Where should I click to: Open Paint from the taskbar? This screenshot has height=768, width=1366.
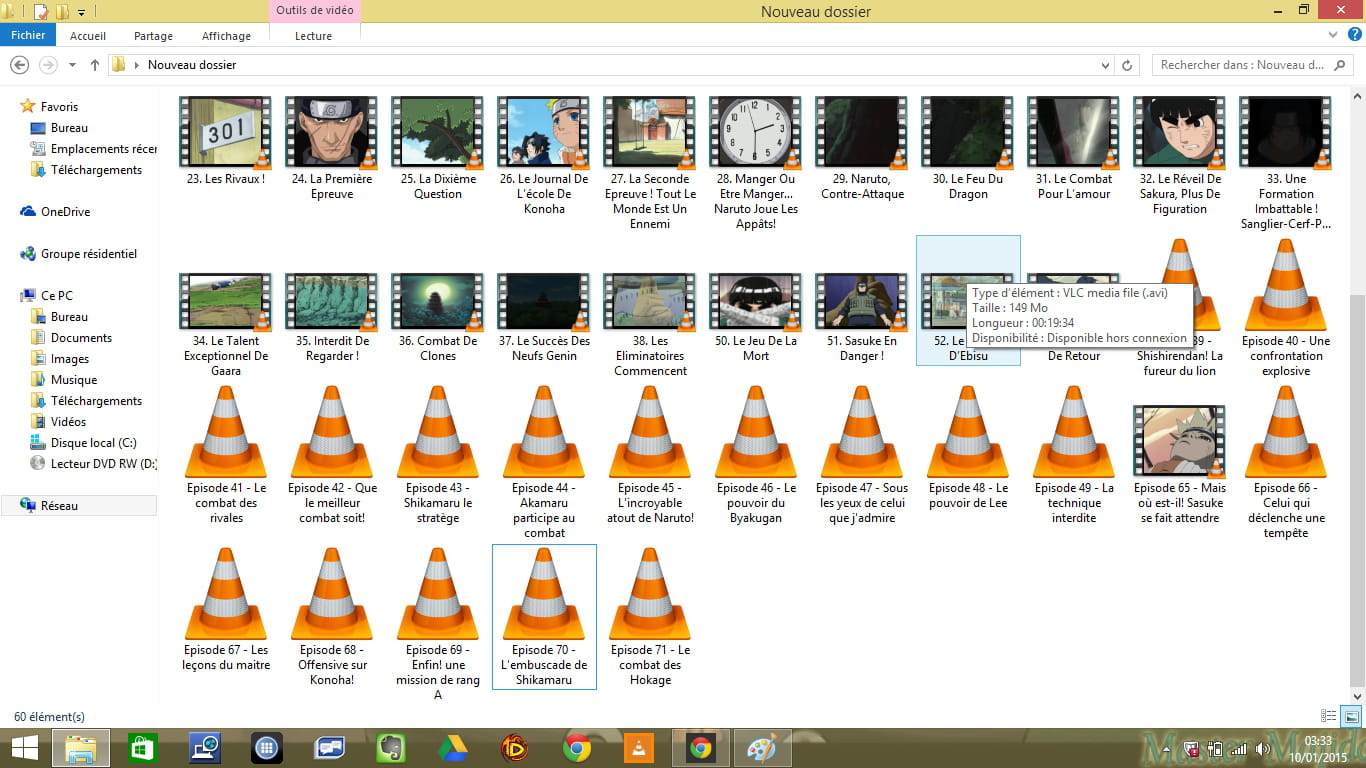point(762,747)
